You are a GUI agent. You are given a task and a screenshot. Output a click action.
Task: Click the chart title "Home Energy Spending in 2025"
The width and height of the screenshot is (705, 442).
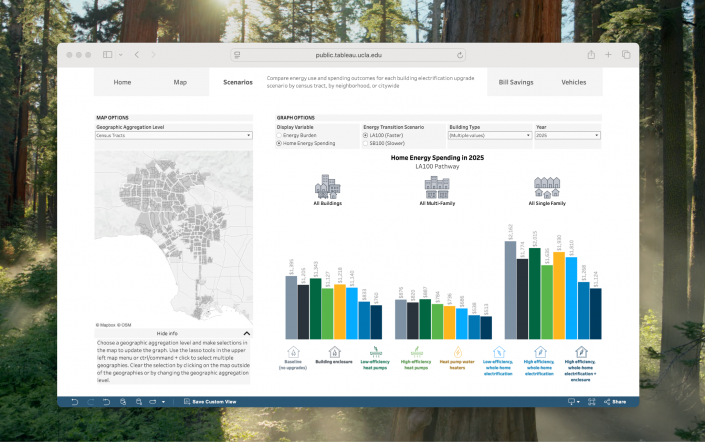(x=437, y=158)
